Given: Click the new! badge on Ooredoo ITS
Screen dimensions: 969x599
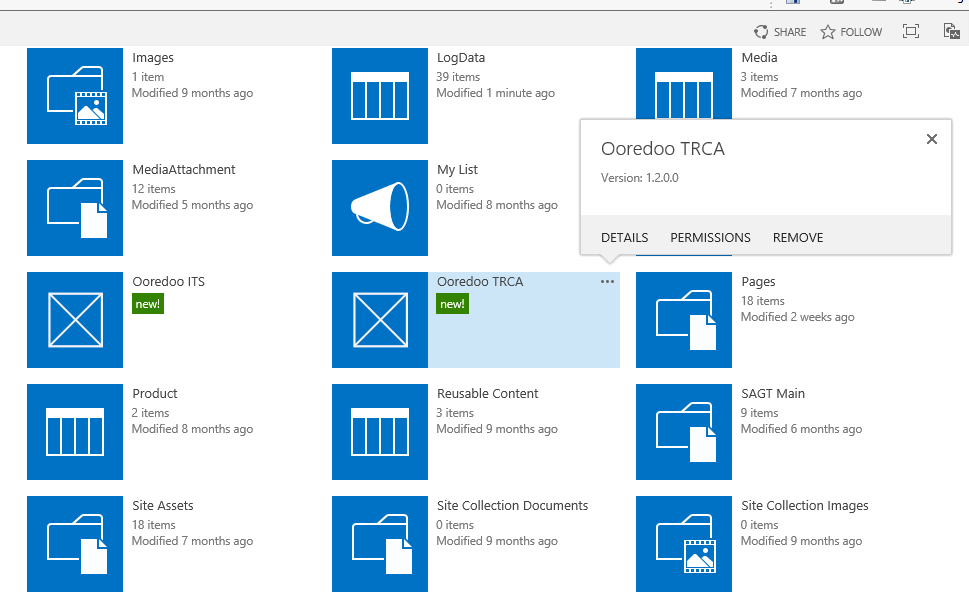Looking at the screenshot, I should (148, 303).
